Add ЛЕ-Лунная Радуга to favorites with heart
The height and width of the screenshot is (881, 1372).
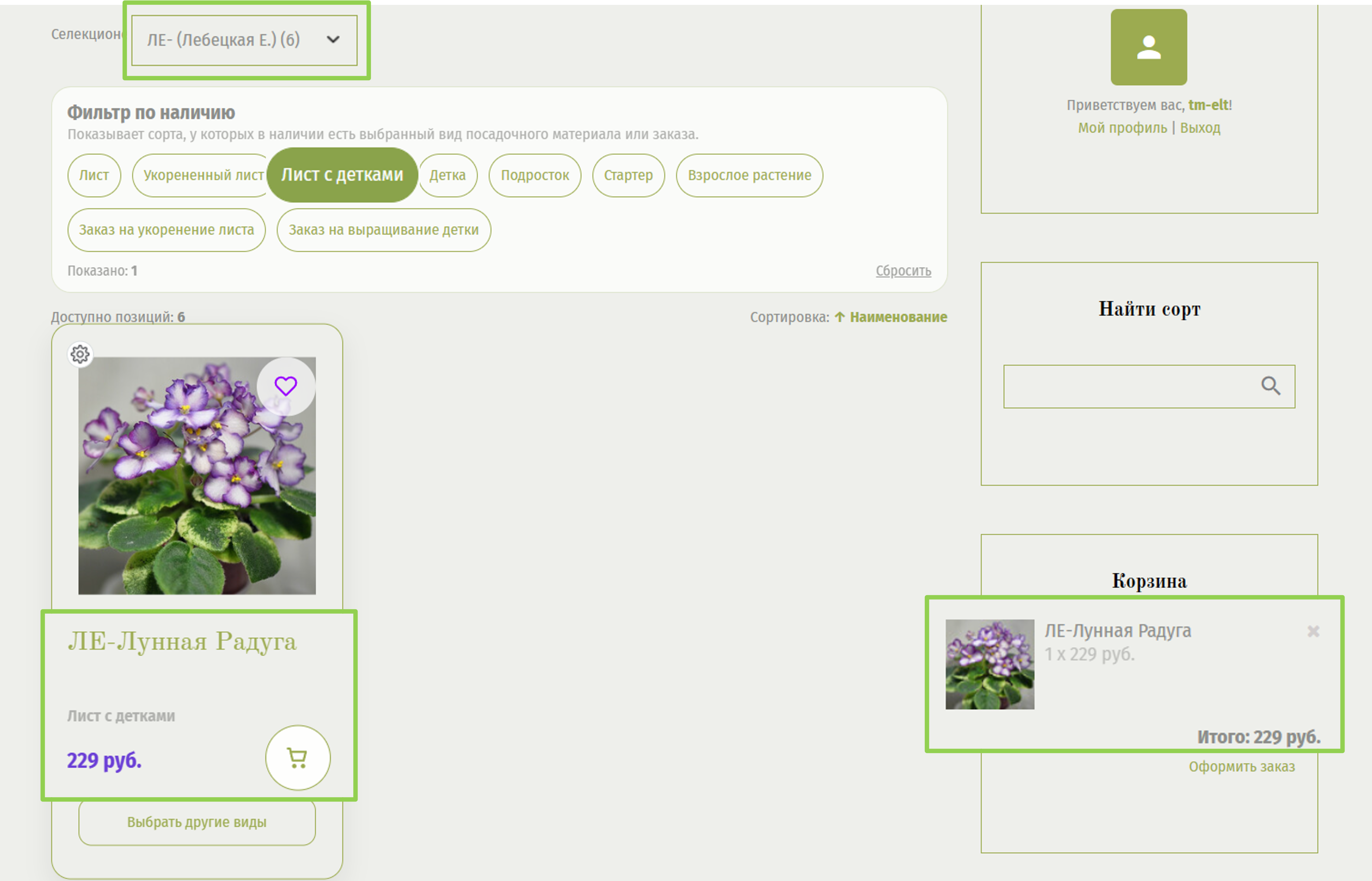coord(285,386)
